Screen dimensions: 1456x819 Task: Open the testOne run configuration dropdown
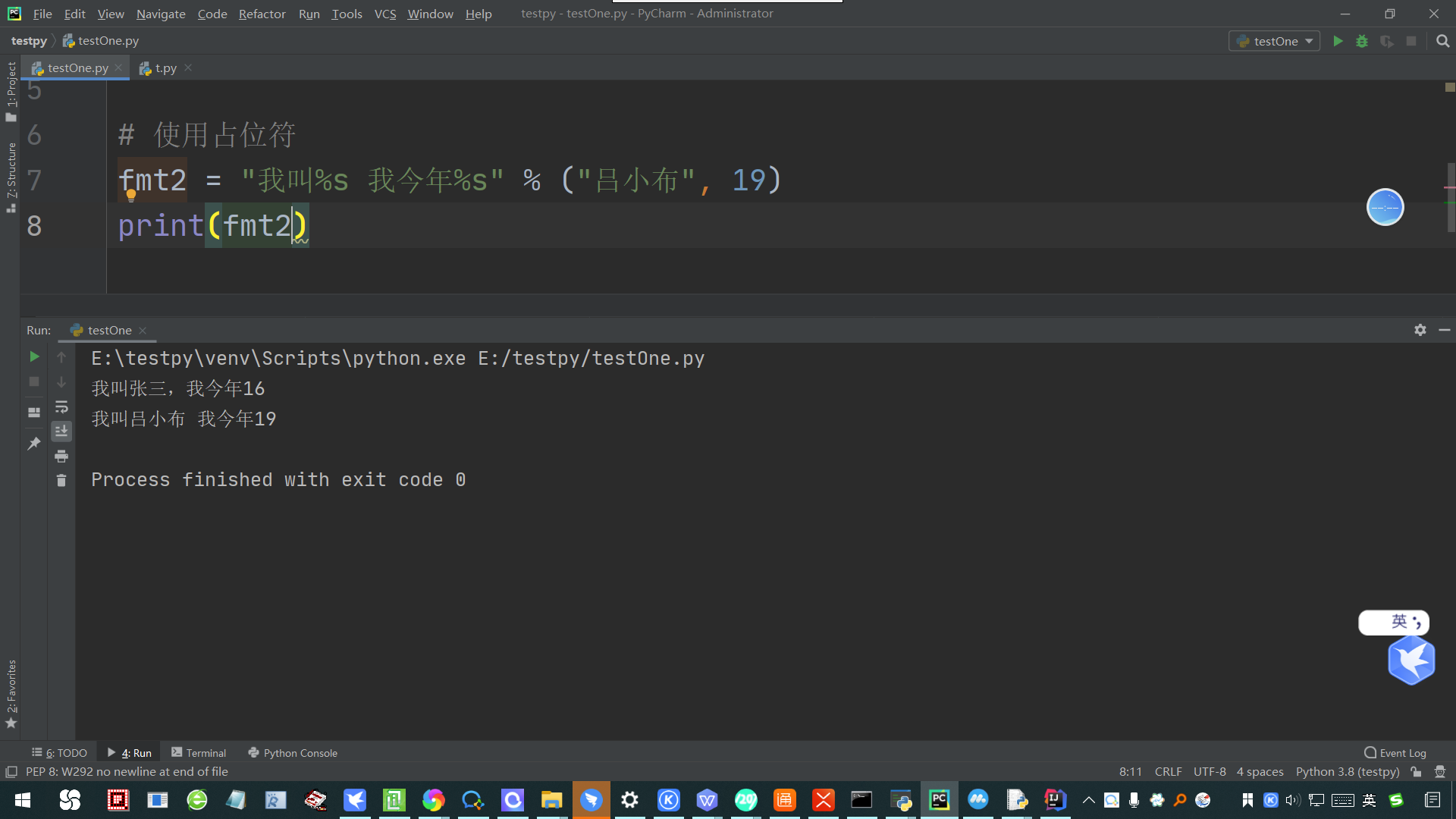click(1274, 41)
